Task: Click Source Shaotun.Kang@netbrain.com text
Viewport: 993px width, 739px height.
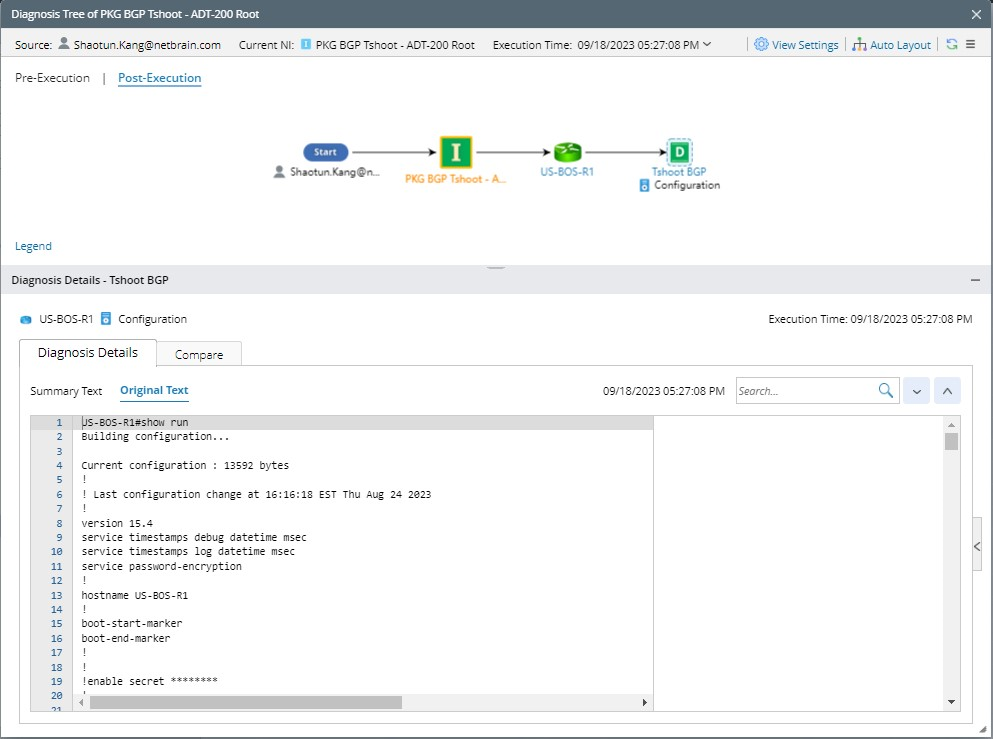Action: coord(147,45)
